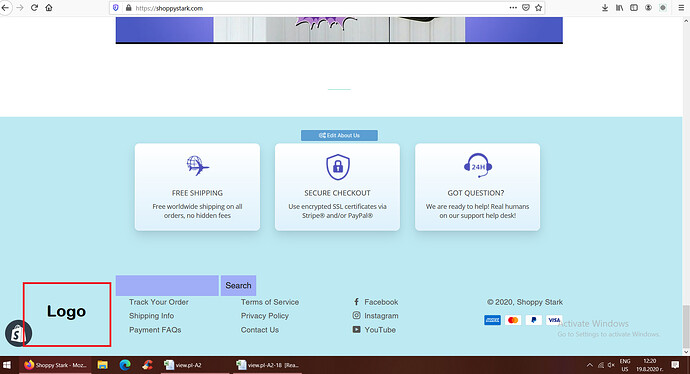Image resolution: width=690 pixels, height=374 pixels.
Task: Visit the Instagram social link
Action: click(375, 316)
